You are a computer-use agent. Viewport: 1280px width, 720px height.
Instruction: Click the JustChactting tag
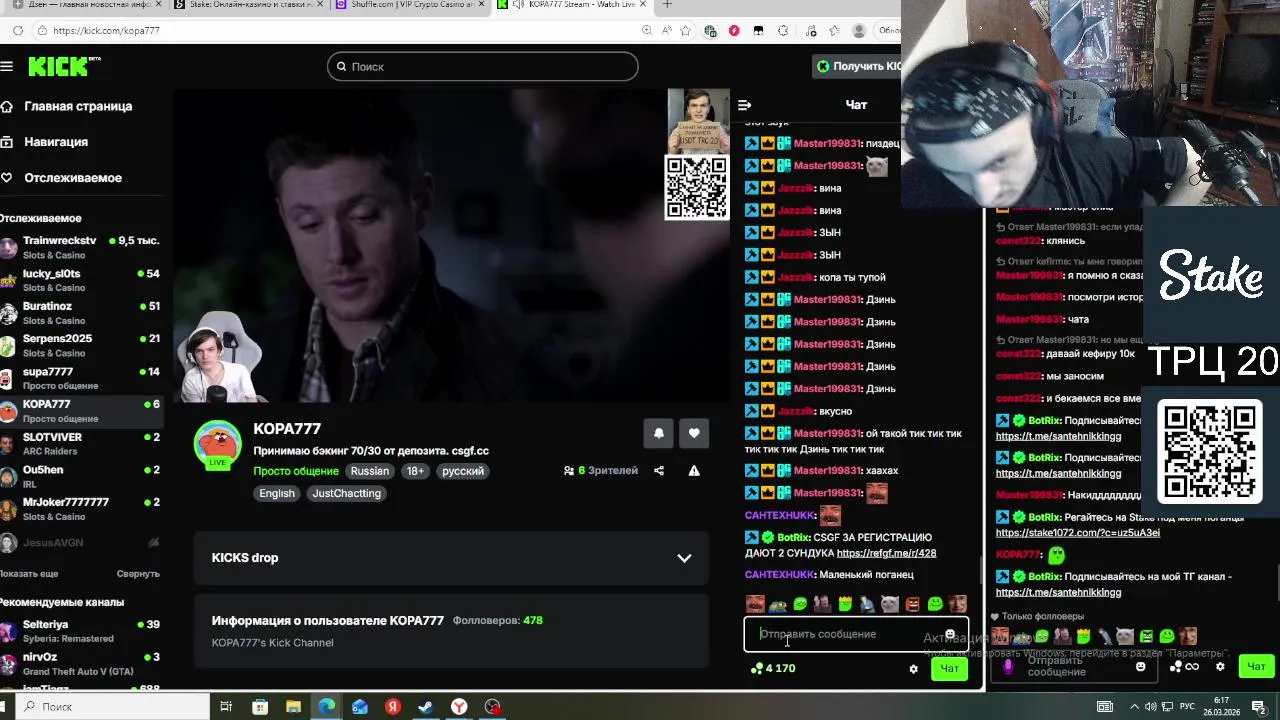coord(346,493)
